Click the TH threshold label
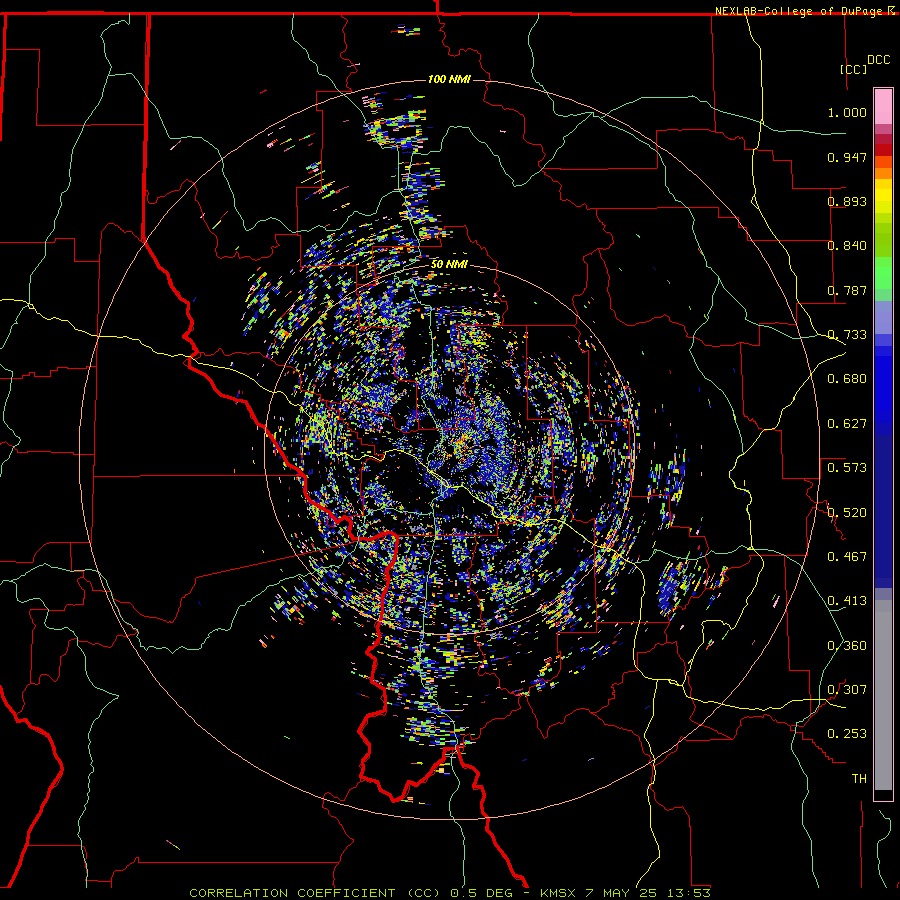The image size is (900, 900). (859, 779)
